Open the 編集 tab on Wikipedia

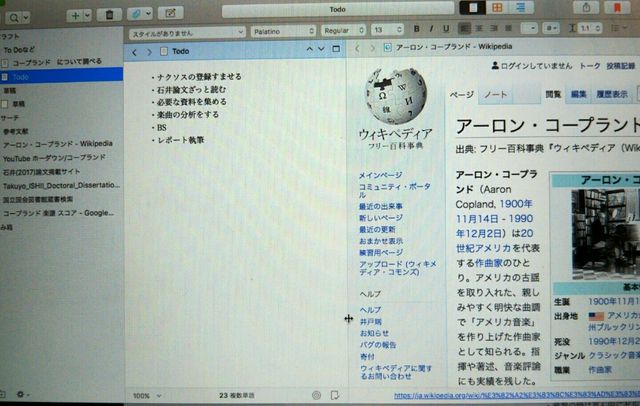tap(578, 94)
